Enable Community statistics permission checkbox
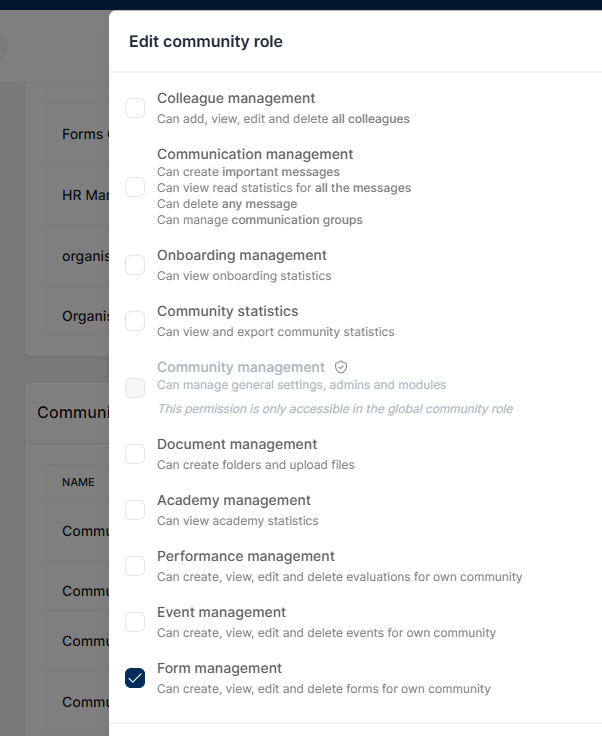 click(x=135, y=321)
